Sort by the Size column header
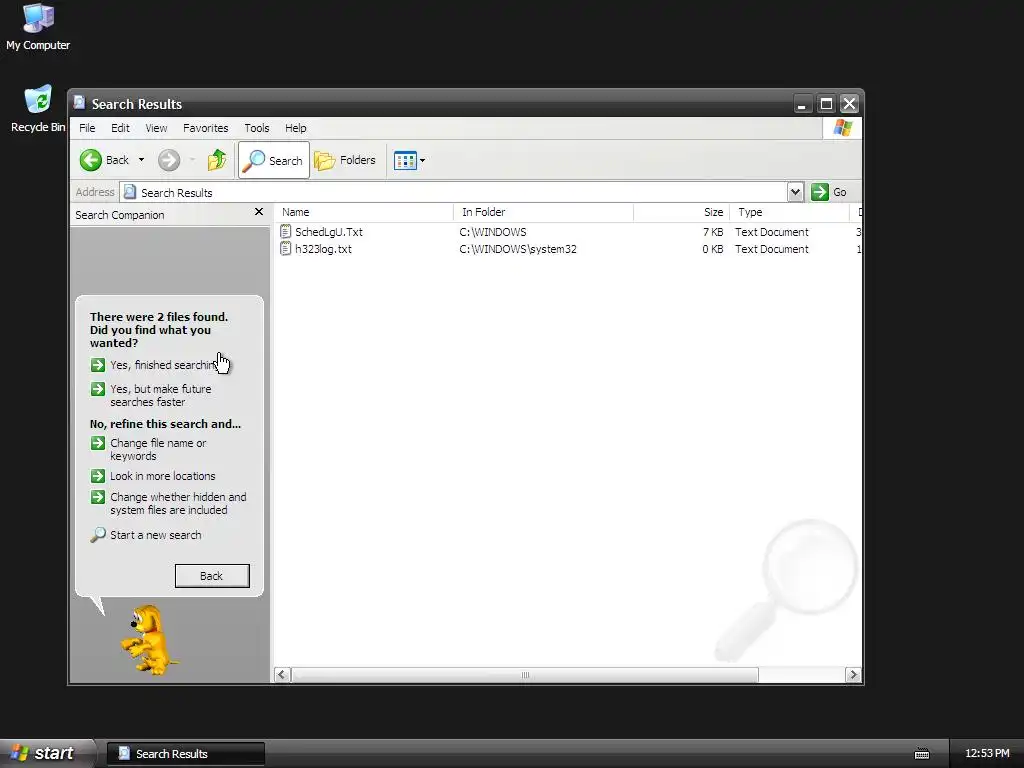Viewport: 1024px width, 768px height. coord(681,212)
